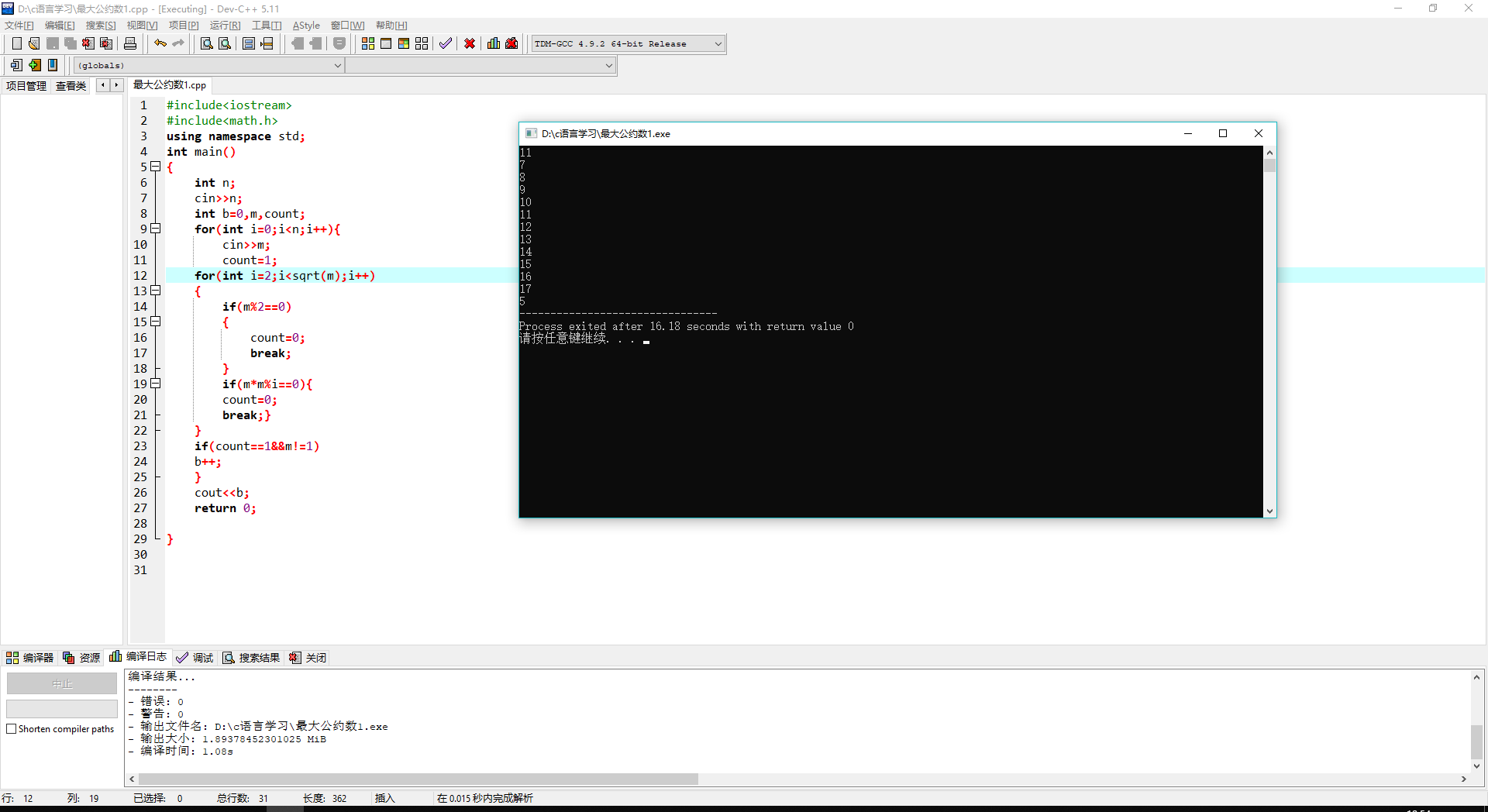The image size is (1488, 812).
Task: Click the Goto function icon
Action: (x=249, y=43)
